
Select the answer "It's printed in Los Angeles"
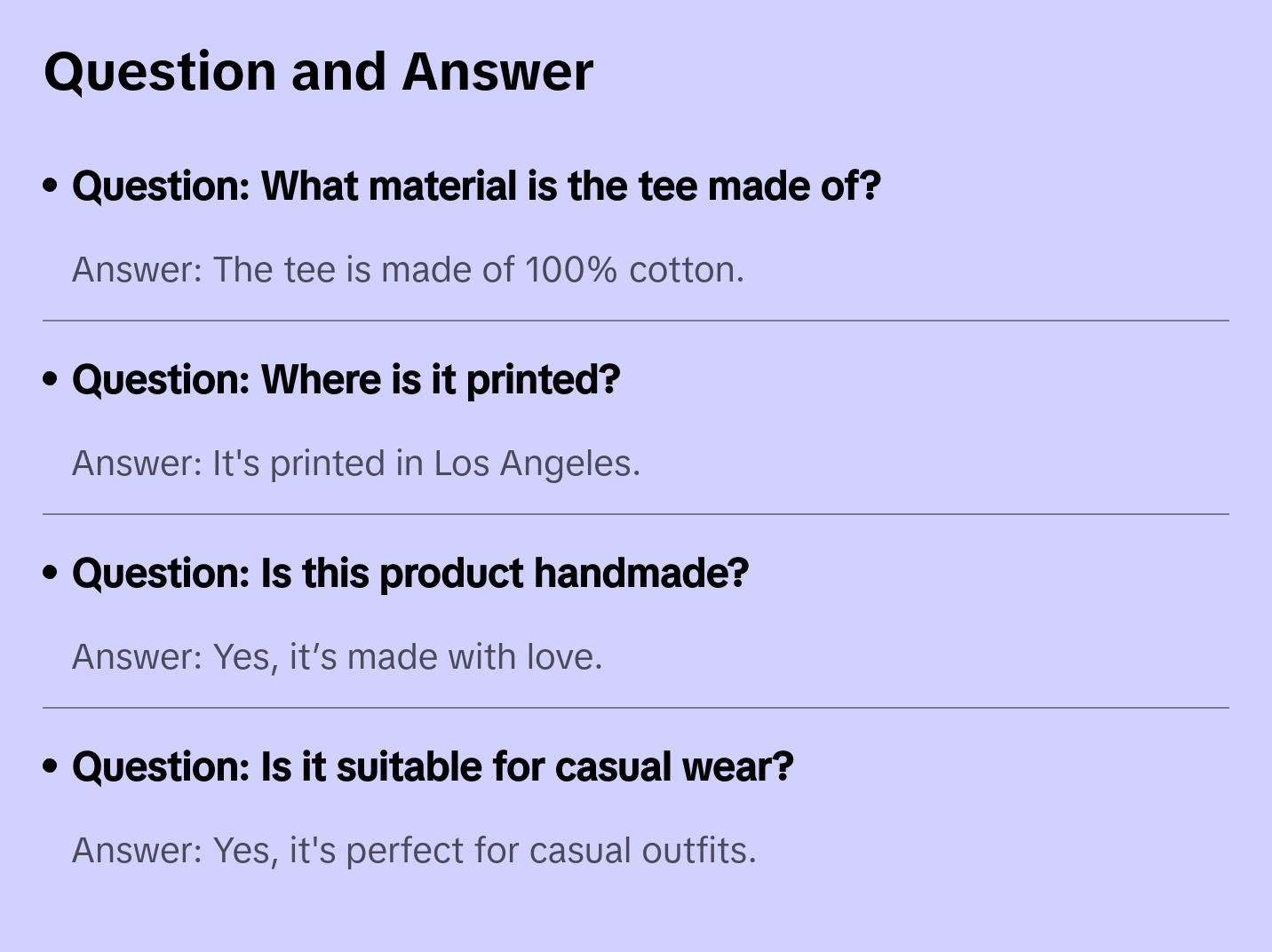click(355, 464)
